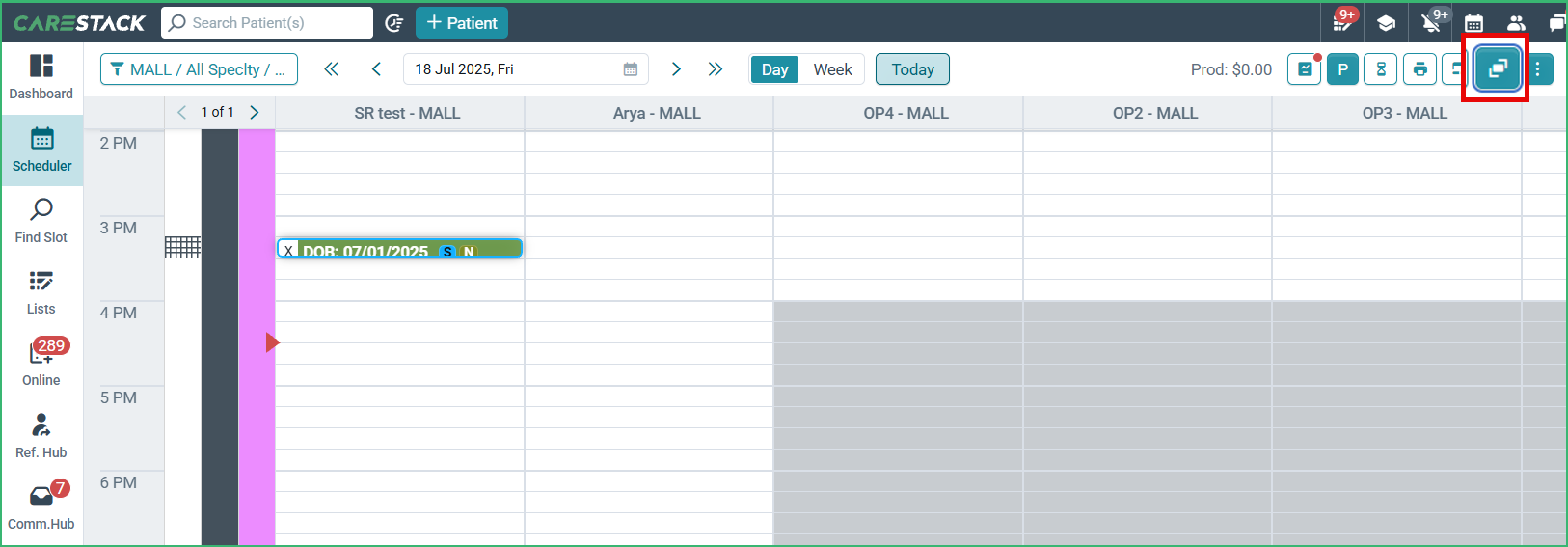This screenshot has height=547, width=1568.
Task: Open calendar picker icon in date field
Action: coord(631,69)
